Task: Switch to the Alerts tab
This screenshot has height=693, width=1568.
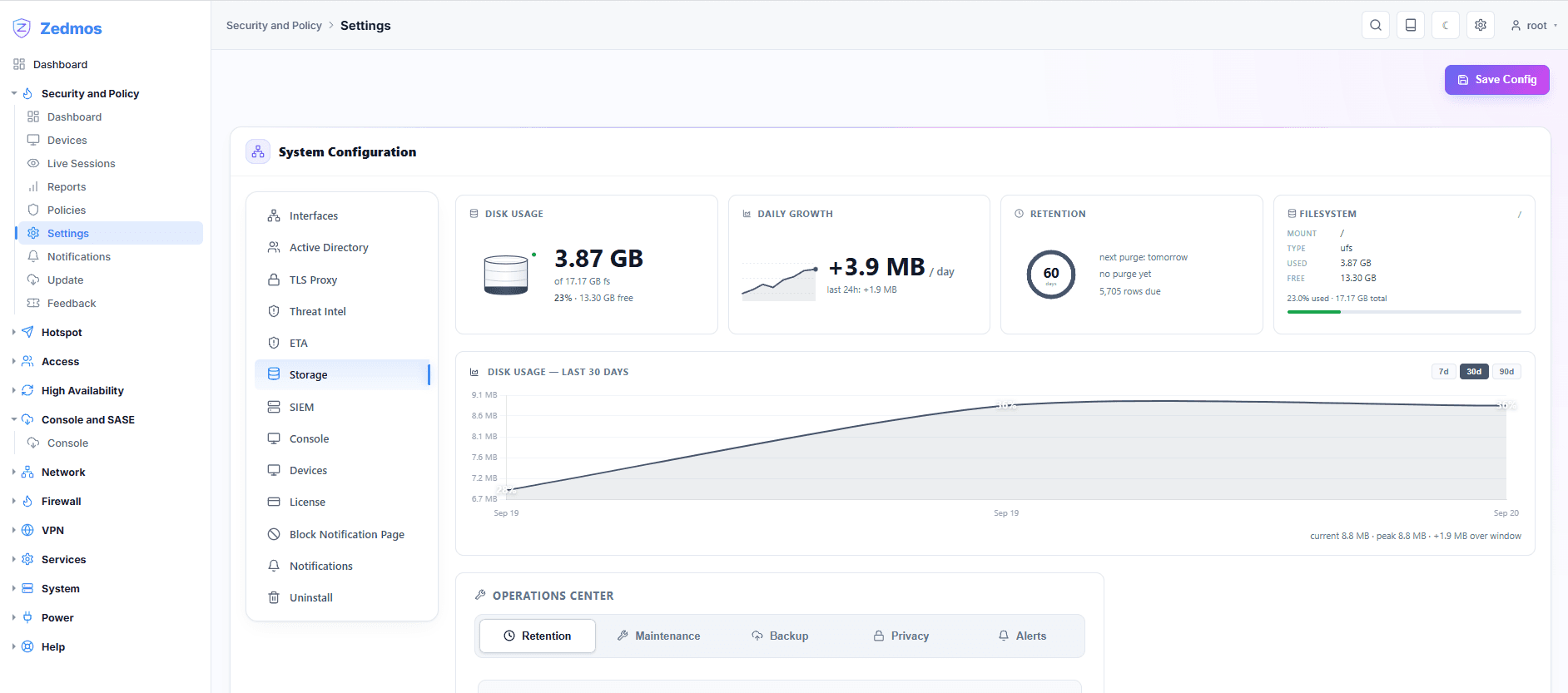Action: point(1022,636)
